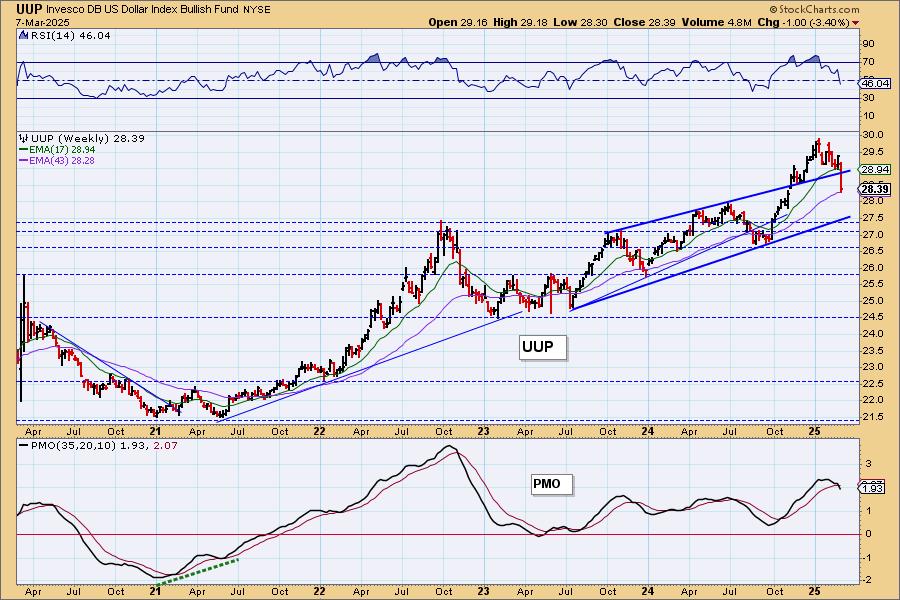Click the PMO(35,20,10) legend label

[73, 446]
